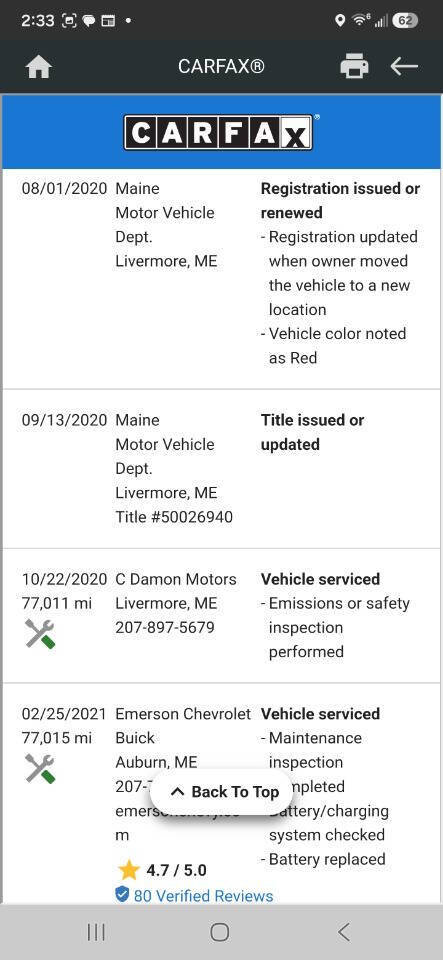Screen dimensions: 443x960
Task: Tap the back arrow in top bar
Action: pos(404,66)
